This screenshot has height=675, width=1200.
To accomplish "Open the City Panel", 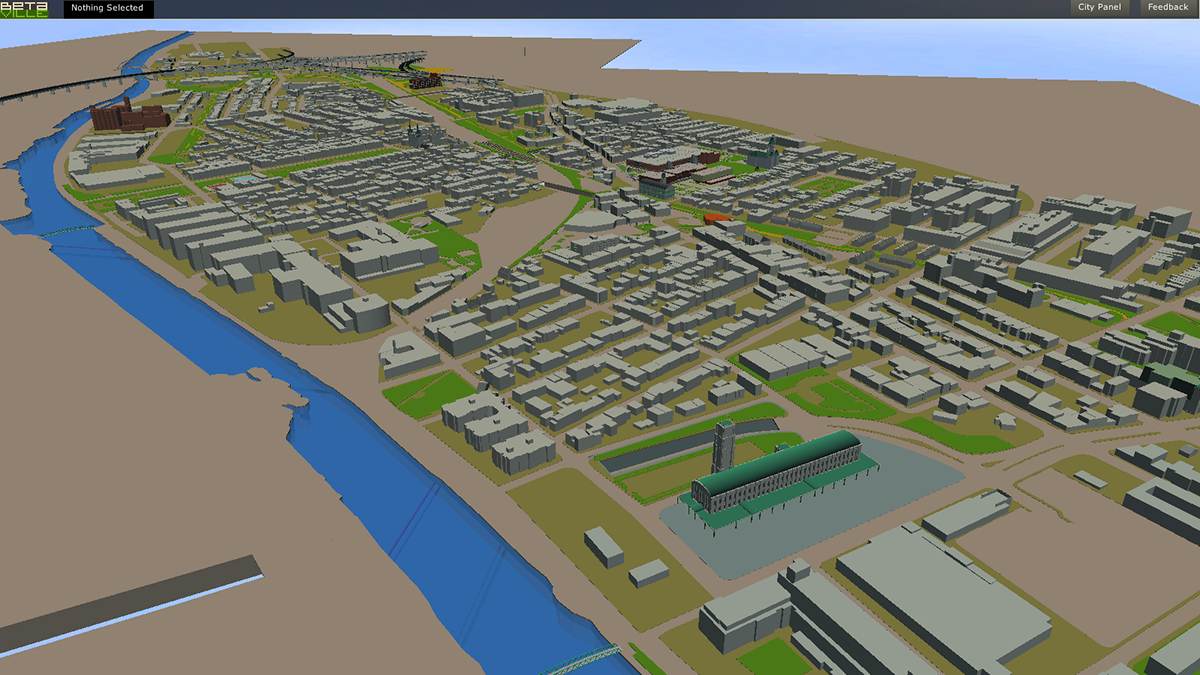I will click(x=1099, y=8).
